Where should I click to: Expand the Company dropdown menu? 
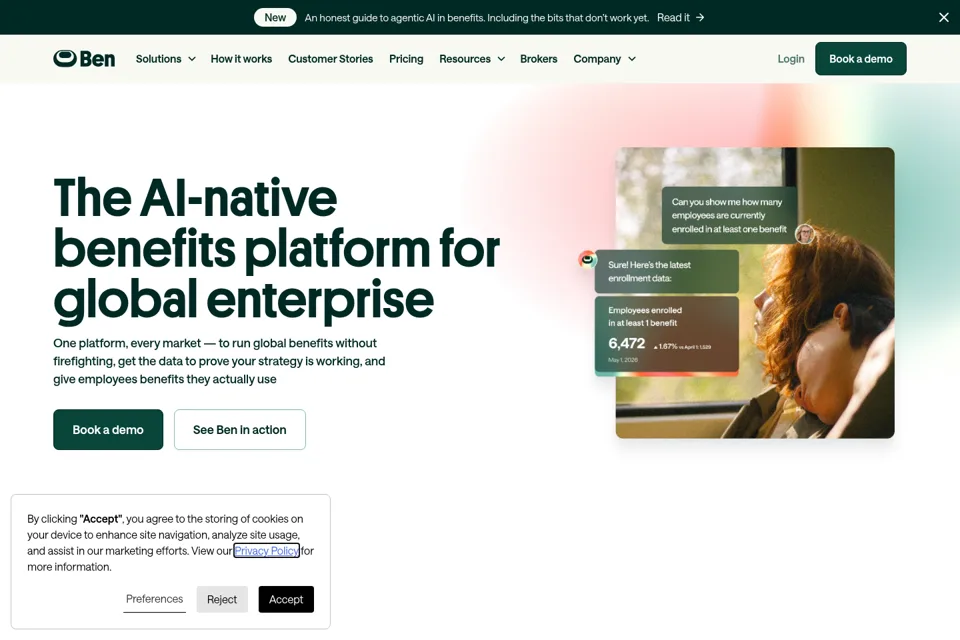604,59
